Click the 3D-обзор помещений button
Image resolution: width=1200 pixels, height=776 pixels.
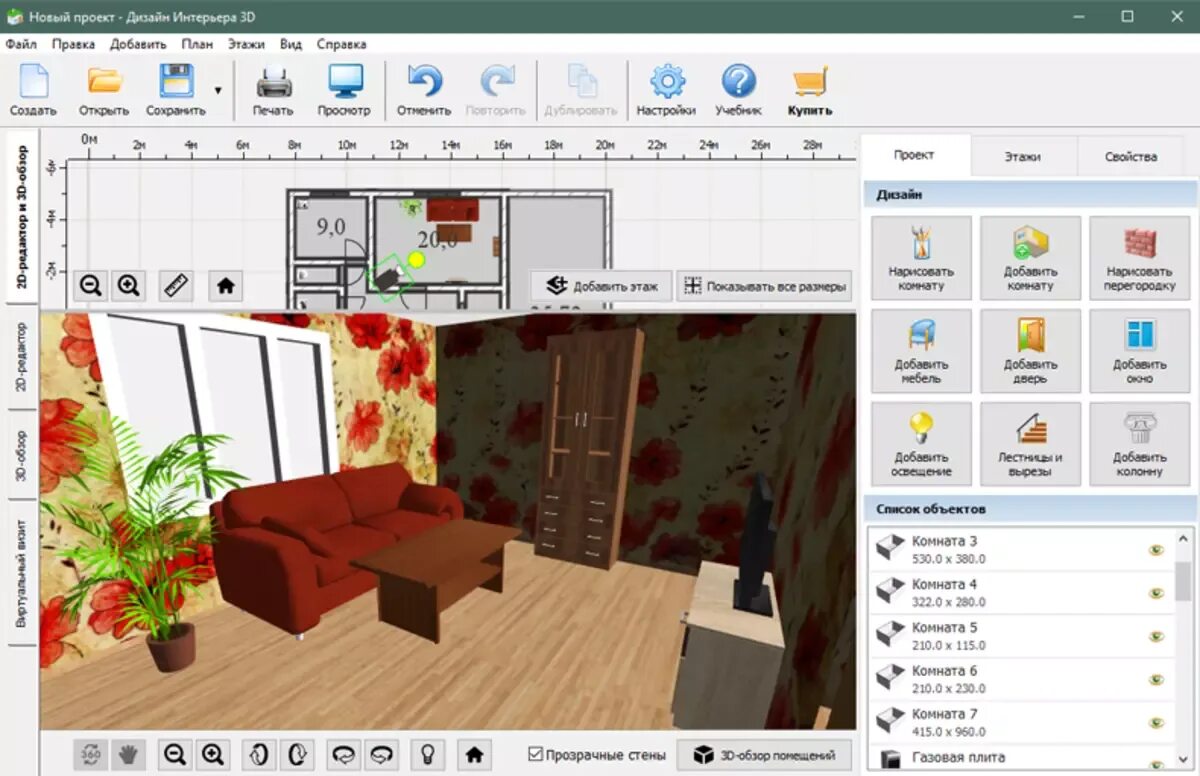click(765, 754)
